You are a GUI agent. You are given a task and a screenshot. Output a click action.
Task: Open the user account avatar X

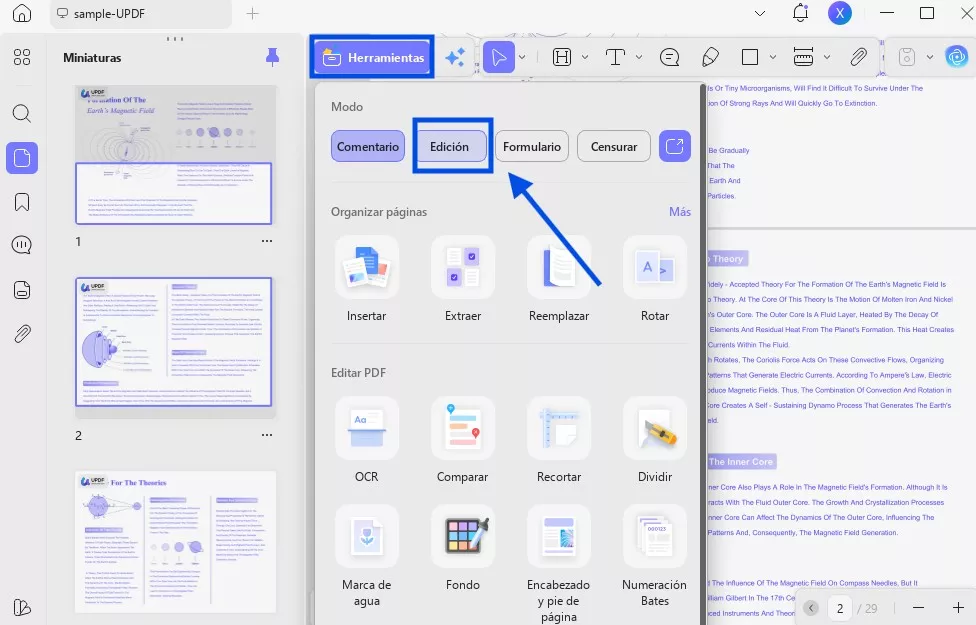840,13
